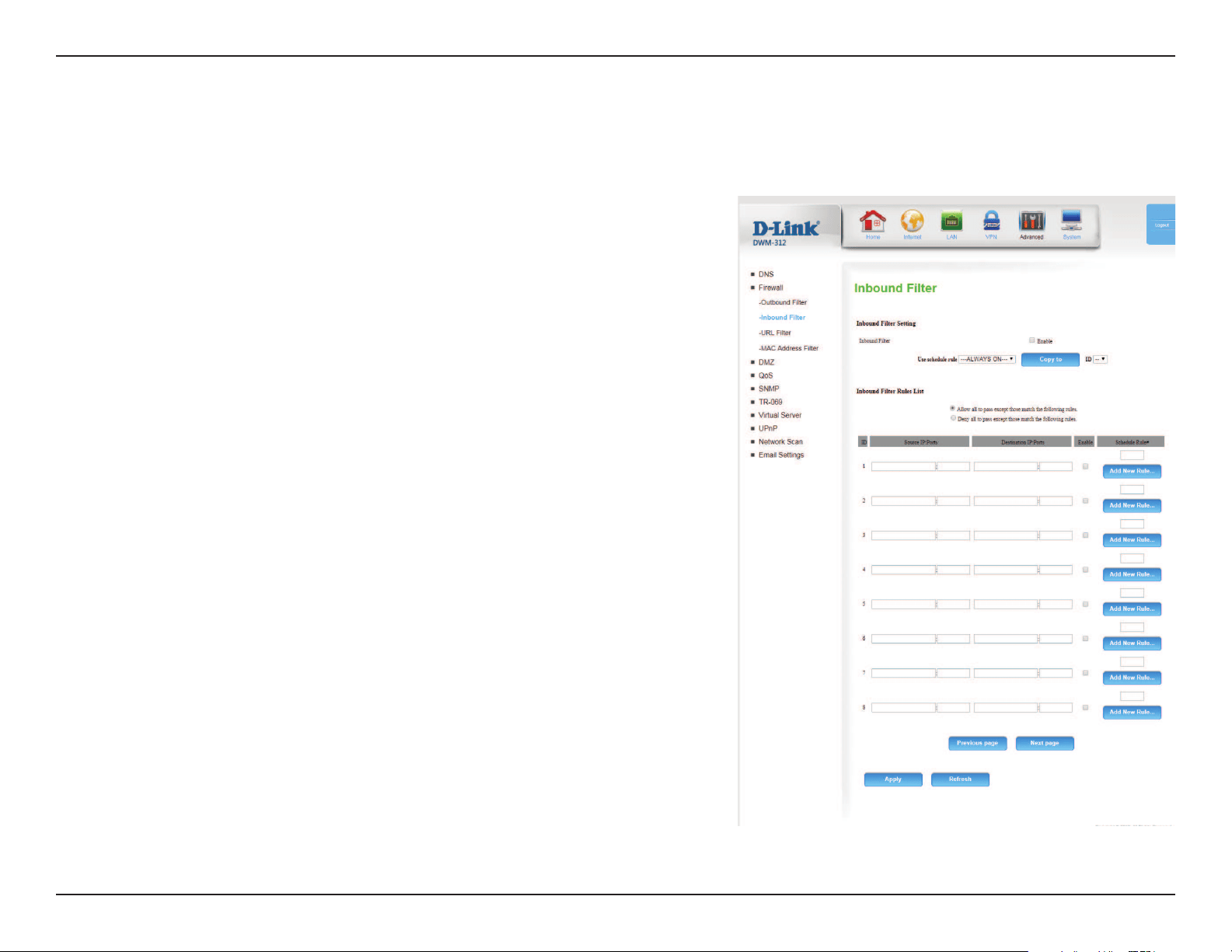Open QoS settings in sidebar

(766, 375)
